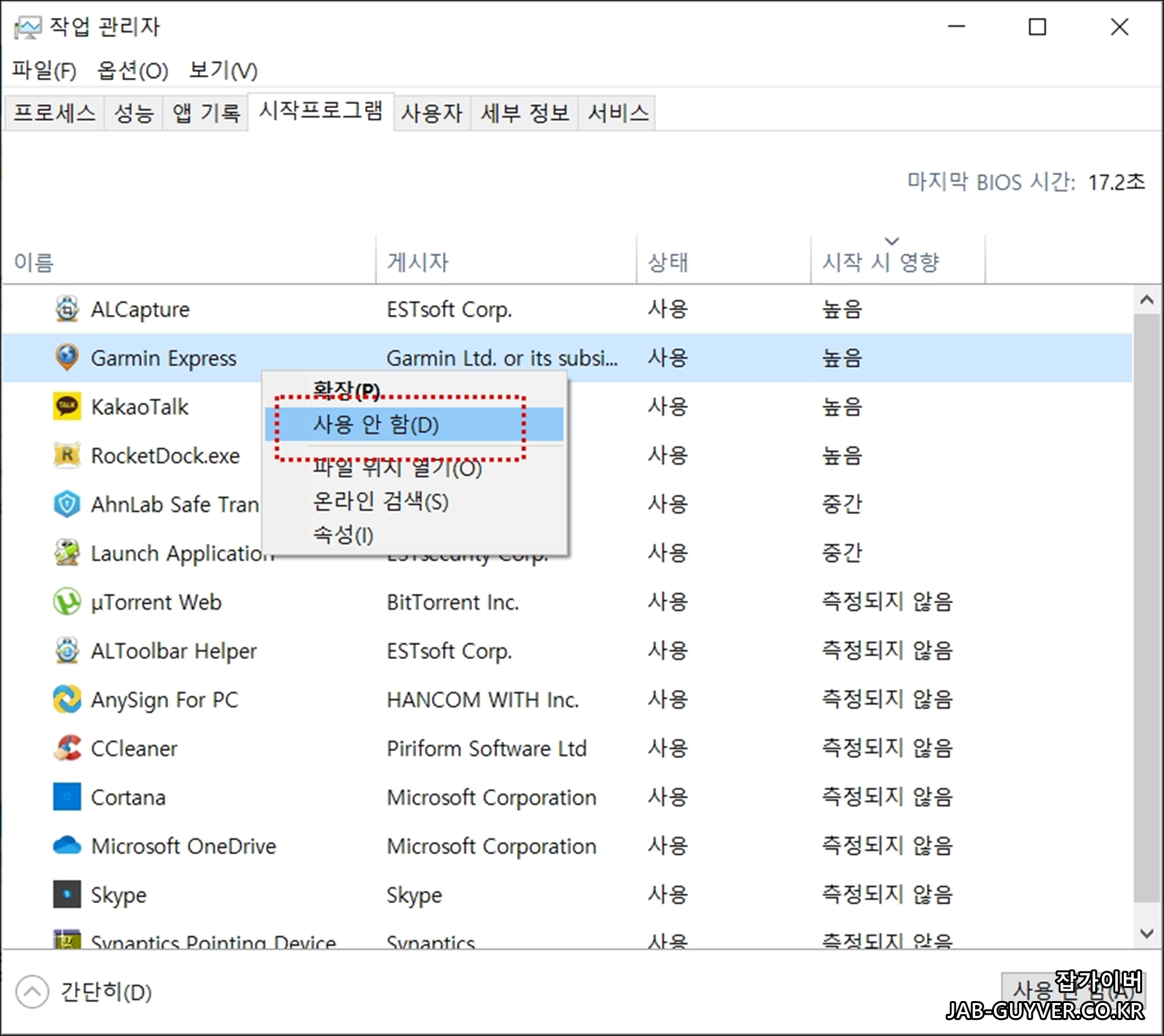Screen dimensions: 1164x1036
Task: Click the Skype icon
Action: 67,894
